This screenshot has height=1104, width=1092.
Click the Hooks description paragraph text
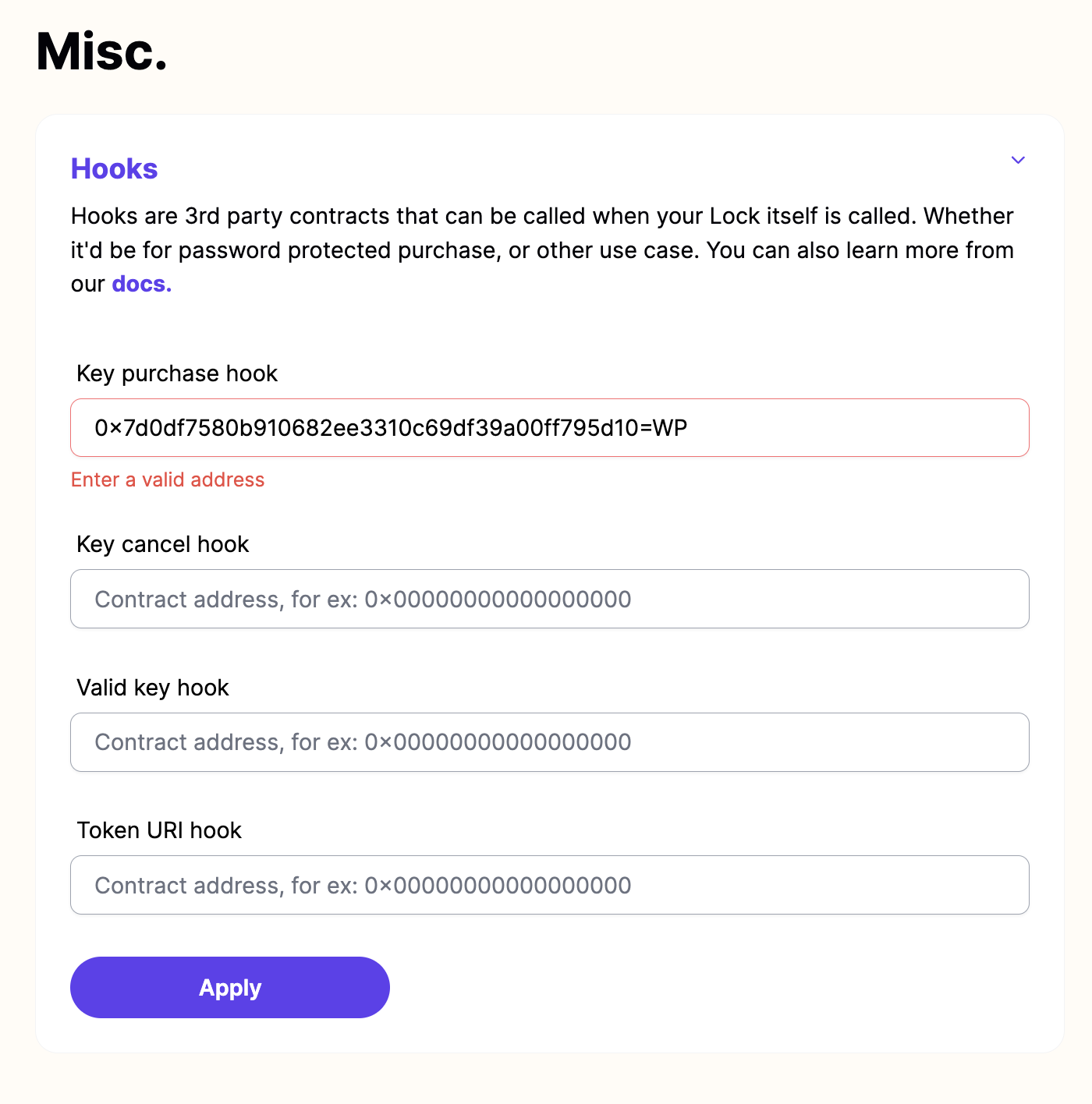click(541, 249)
